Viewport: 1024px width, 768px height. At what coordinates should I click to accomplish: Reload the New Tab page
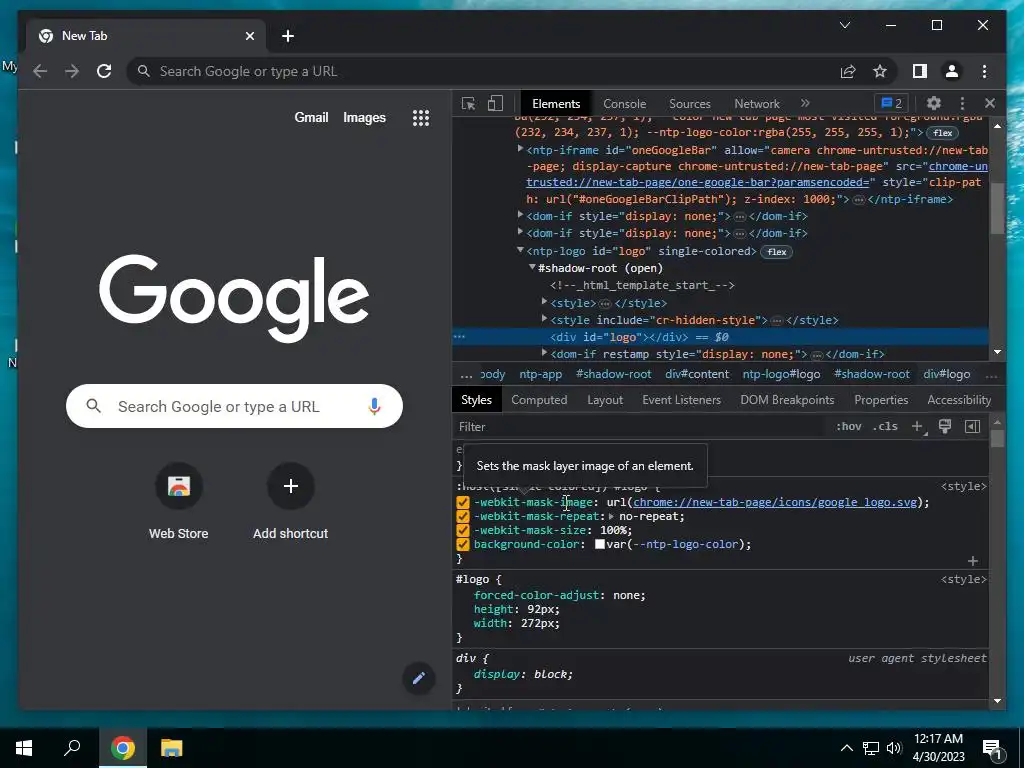[104, 71]
